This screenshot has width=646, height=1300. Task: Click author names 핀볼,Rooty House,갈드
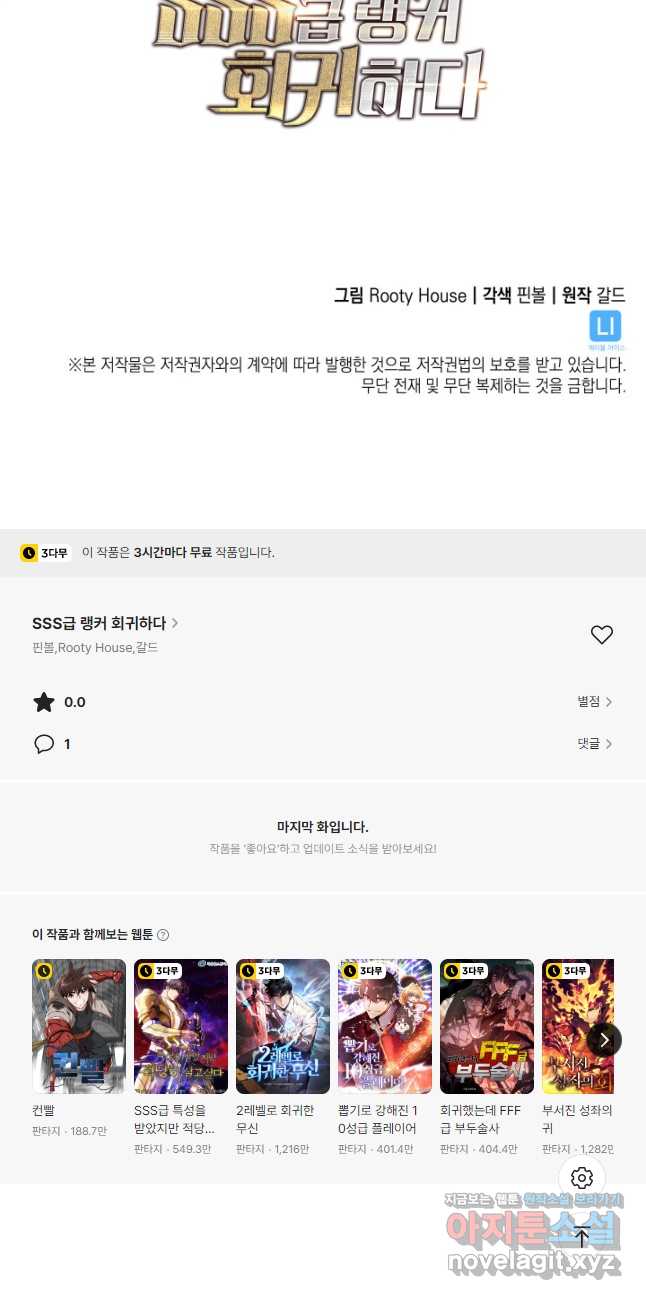pyautogui.click(x=95, y=648)
